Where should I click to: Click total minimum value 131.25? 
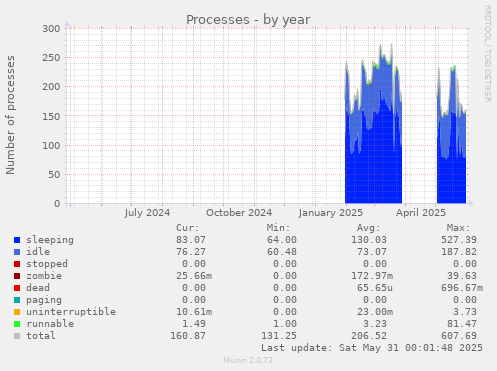(279, 336)
